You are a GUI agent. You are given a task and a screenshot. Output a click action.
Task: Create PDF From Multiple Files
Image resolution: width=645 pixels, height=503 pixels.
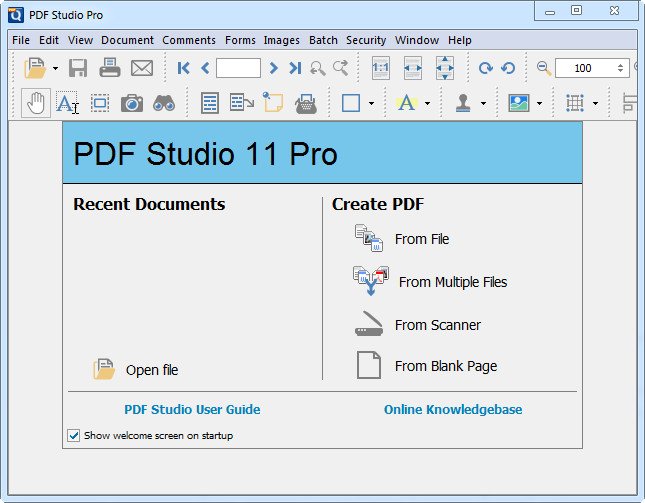(x=430, y=282)
